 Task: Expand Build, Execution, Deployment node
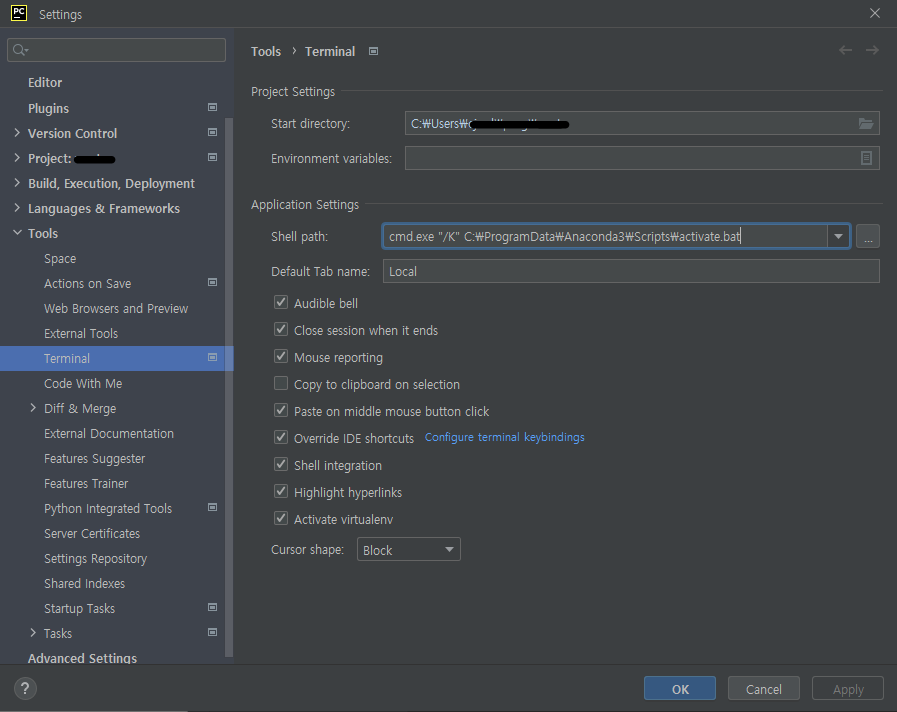[17, 183]
